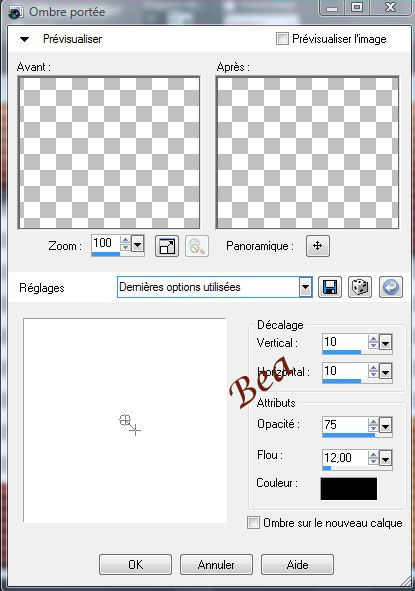
Task: Click the randomize parameters dice icon
Action: coord(360,288)
